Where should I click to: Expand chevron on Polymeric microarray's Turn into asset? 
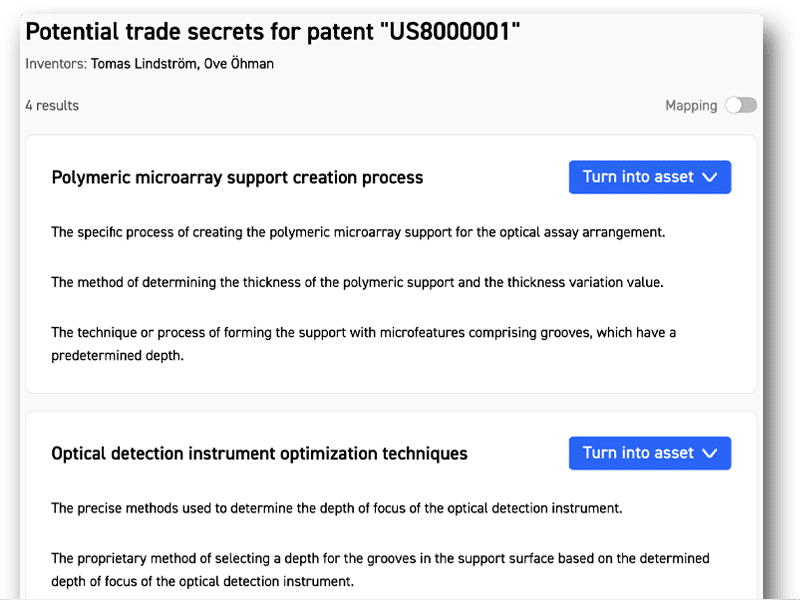click(x=711, y=177)
